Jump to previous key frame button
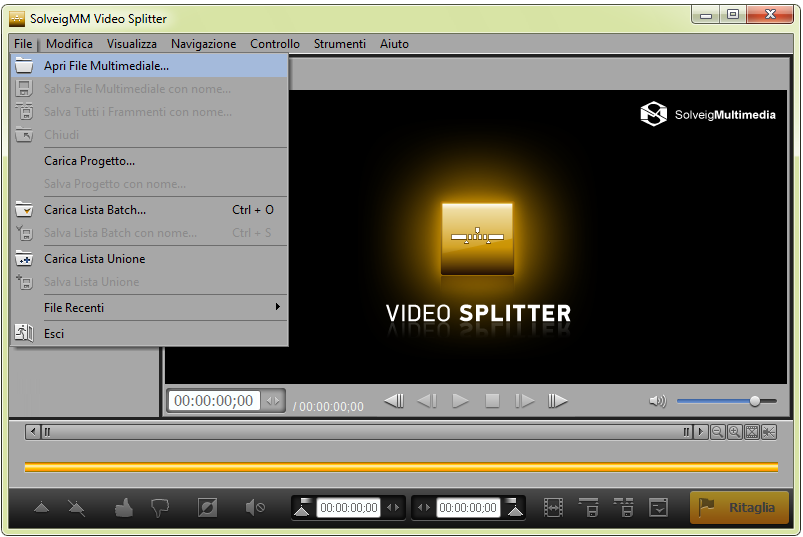The height and width of the screenshot is (537, 803). (394, 401)
